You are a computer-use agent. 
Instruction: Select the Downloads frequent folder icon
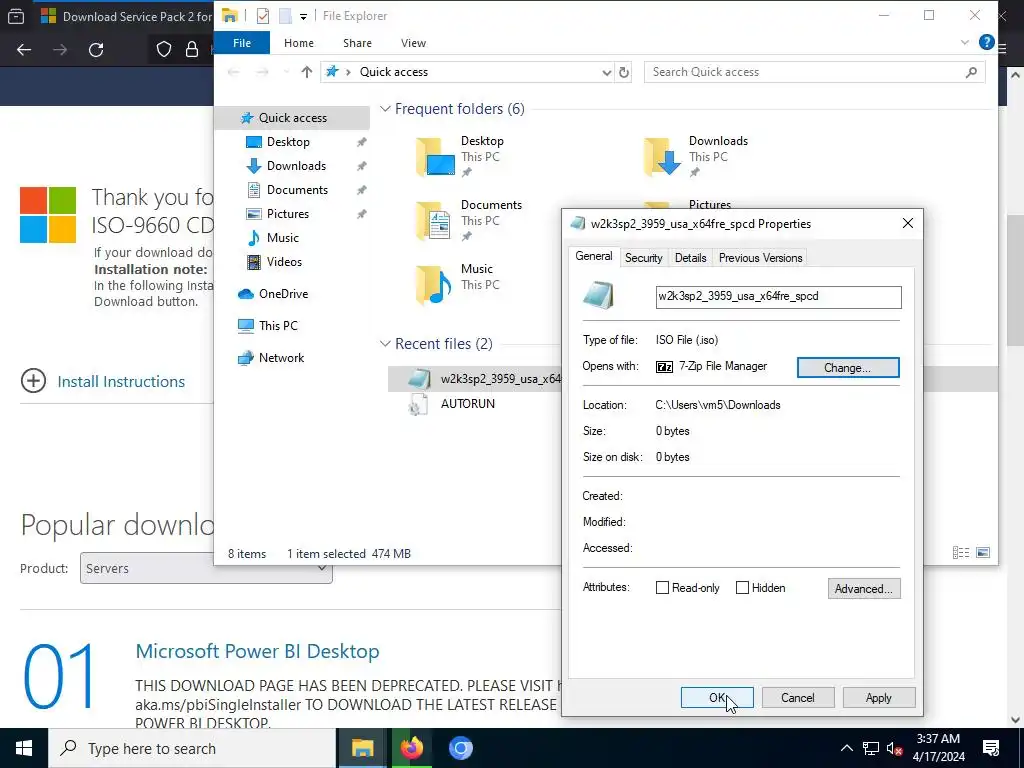[663, 157]
